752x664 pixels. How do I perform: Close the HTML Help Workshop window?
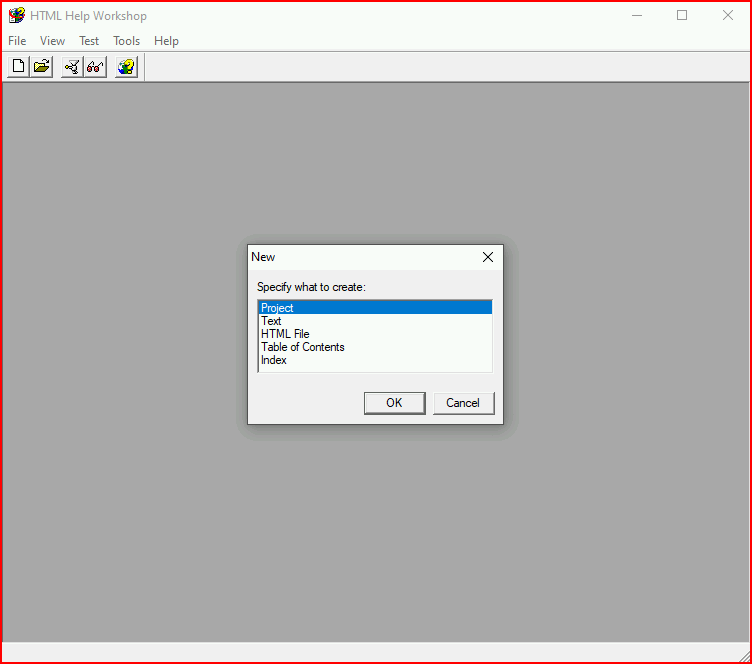pos(728,15)
